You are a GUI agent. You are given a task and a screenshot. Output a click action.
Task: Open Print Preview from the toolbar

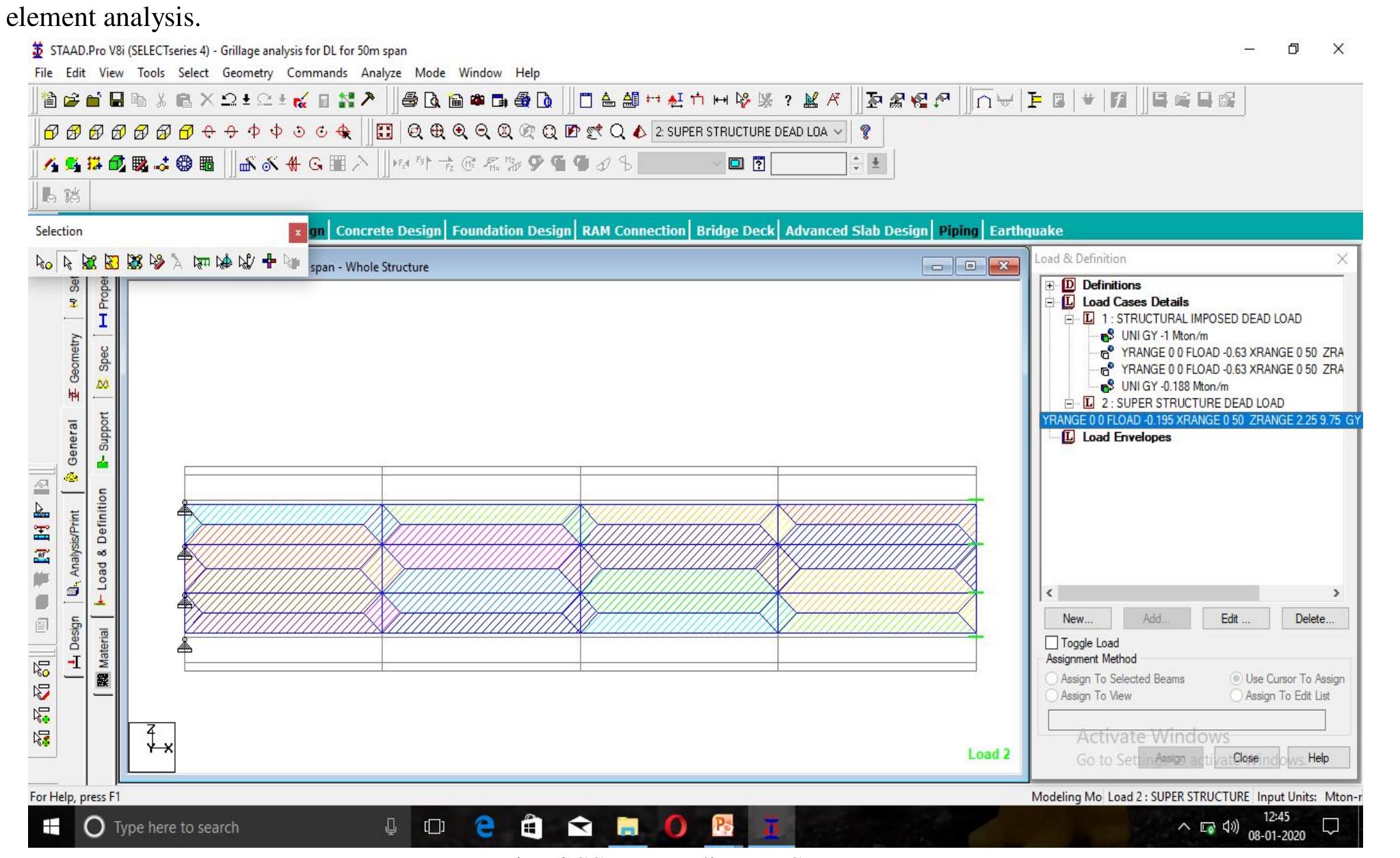(432, 100)
